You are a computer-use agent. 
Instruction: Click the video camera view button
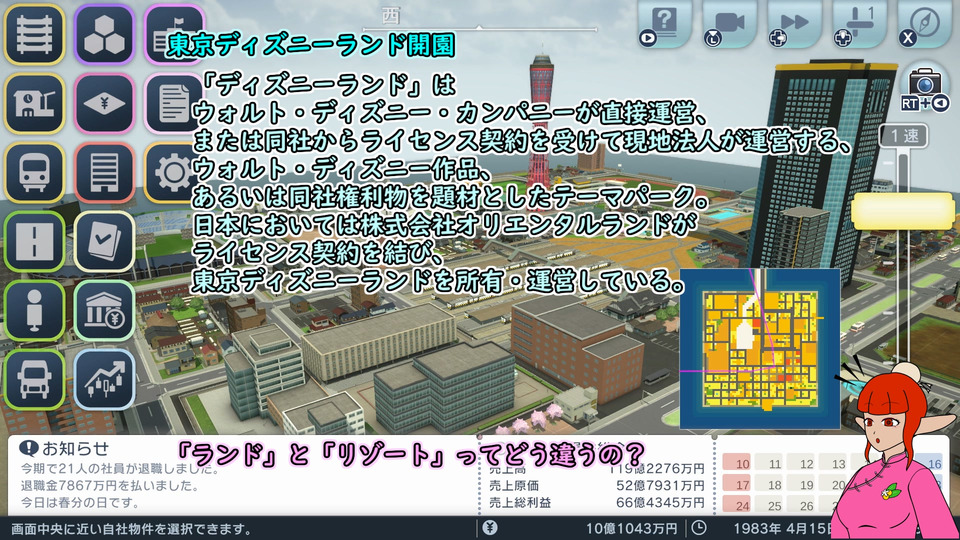click(x=730, y=23)
